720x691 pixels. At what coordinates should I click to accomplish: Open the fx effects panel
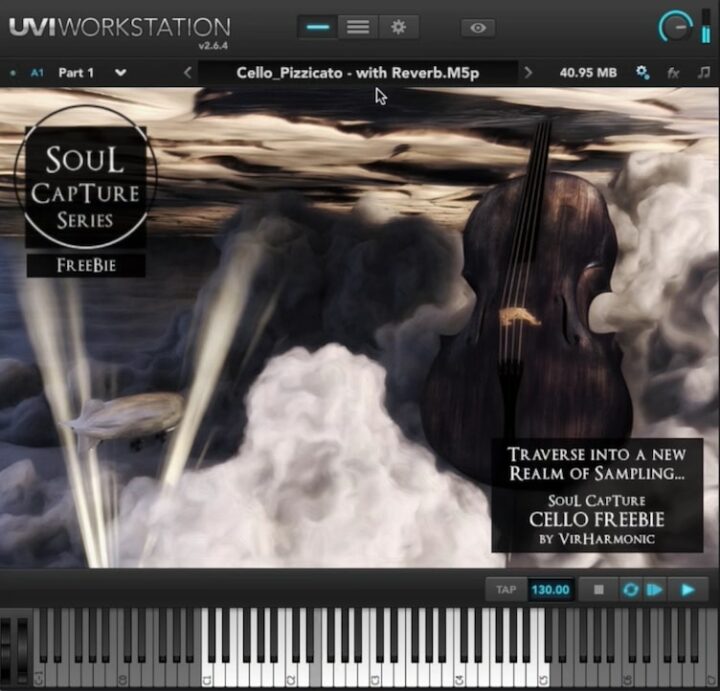click(x=673, y=73)
